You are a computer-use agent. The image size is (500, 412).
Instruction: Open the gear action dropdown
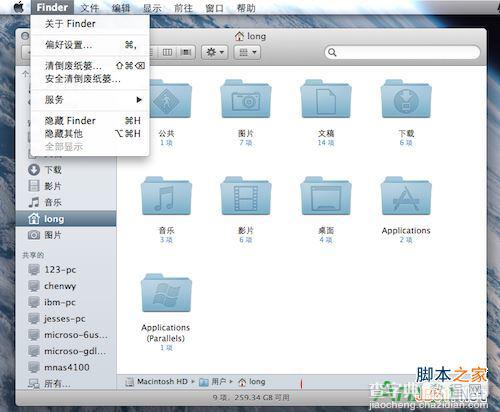click(215, 52)
